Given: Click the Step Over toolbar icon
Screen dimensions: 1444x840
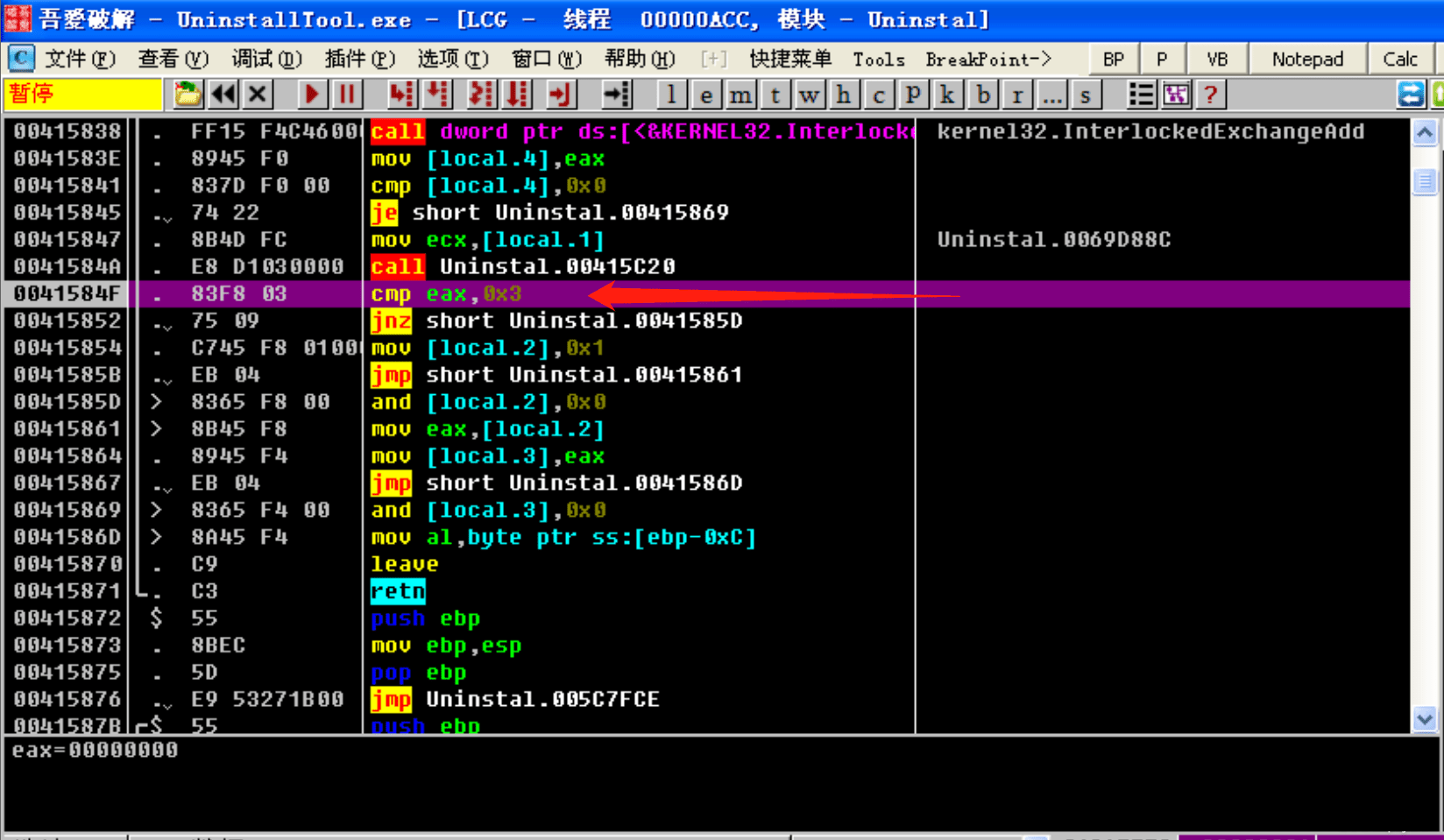Looking at the screenshot, I should [437, 94].
